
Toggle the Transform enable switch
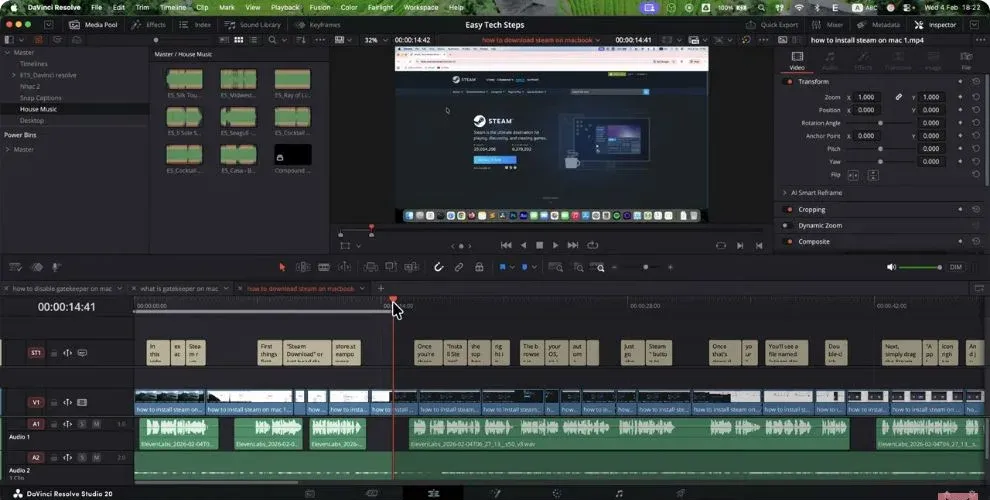coord(787,81)
